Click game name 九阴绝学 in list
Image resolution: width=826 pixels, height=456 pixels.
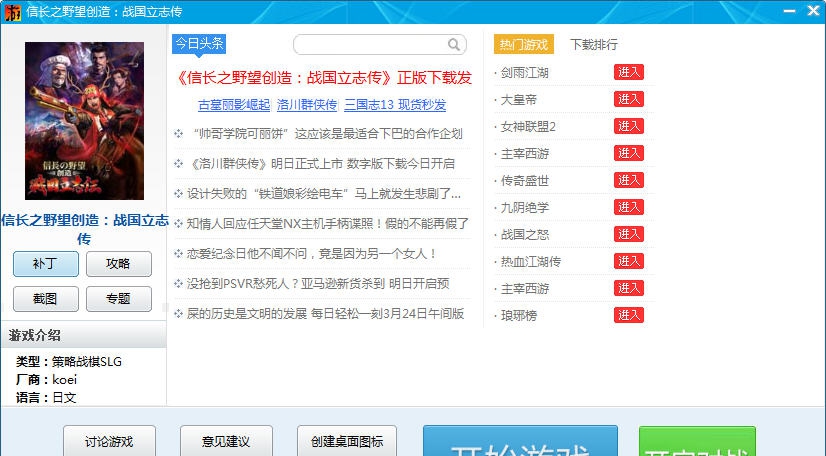tap(525, 208)
